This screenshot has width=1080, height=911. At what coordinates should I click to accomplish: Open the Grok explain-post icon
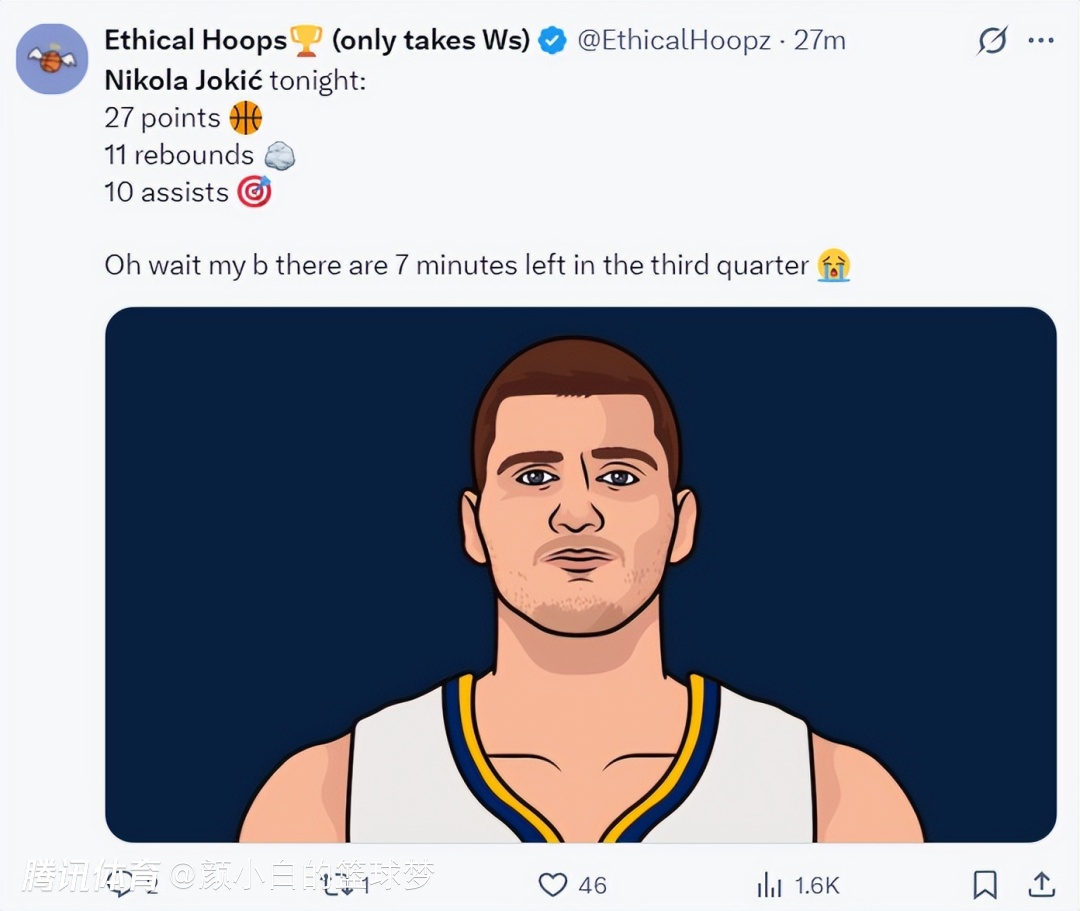click(x=992, y=41)
